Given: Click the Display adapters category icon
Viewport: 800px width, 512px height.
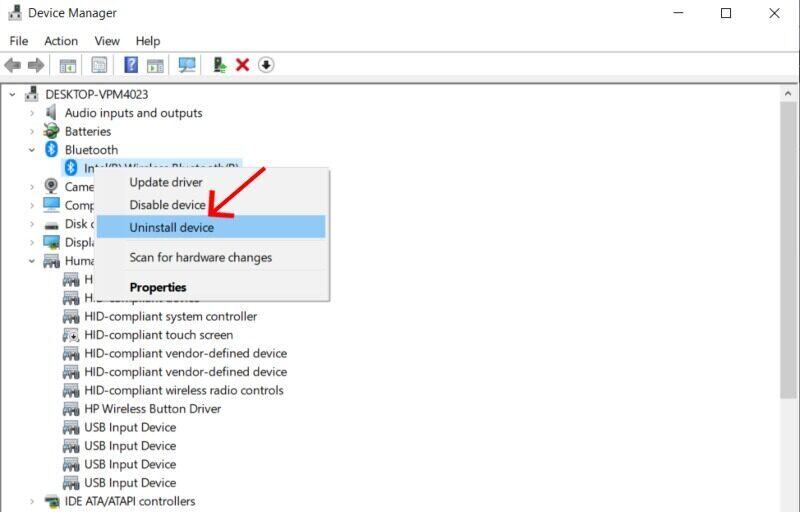Looking at the screenshot, I should pos(51,242).
